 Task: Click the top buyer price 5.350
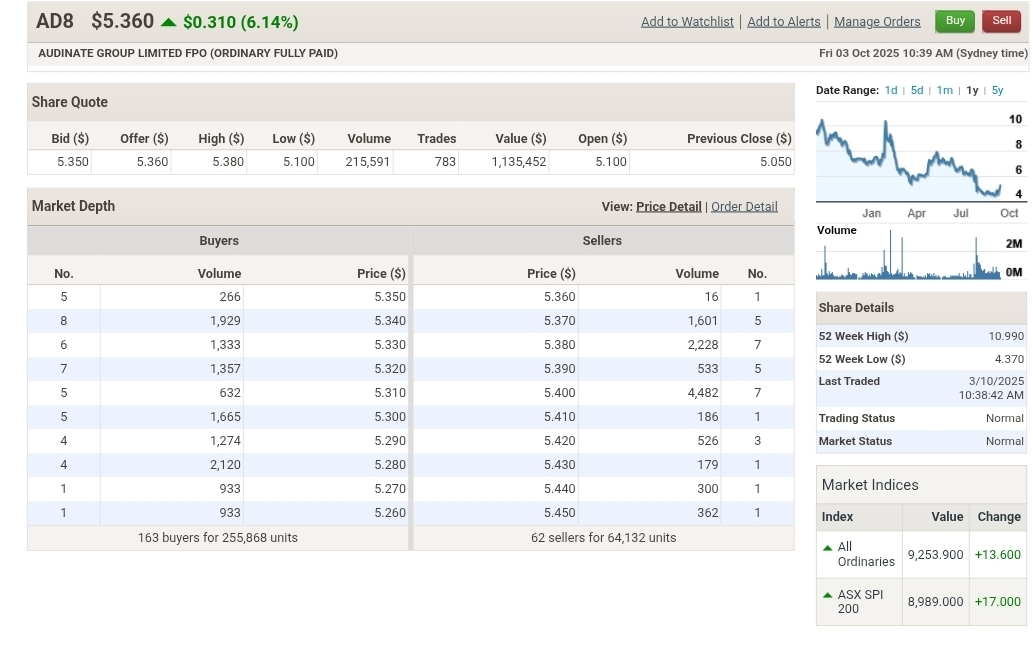point(389,297)
